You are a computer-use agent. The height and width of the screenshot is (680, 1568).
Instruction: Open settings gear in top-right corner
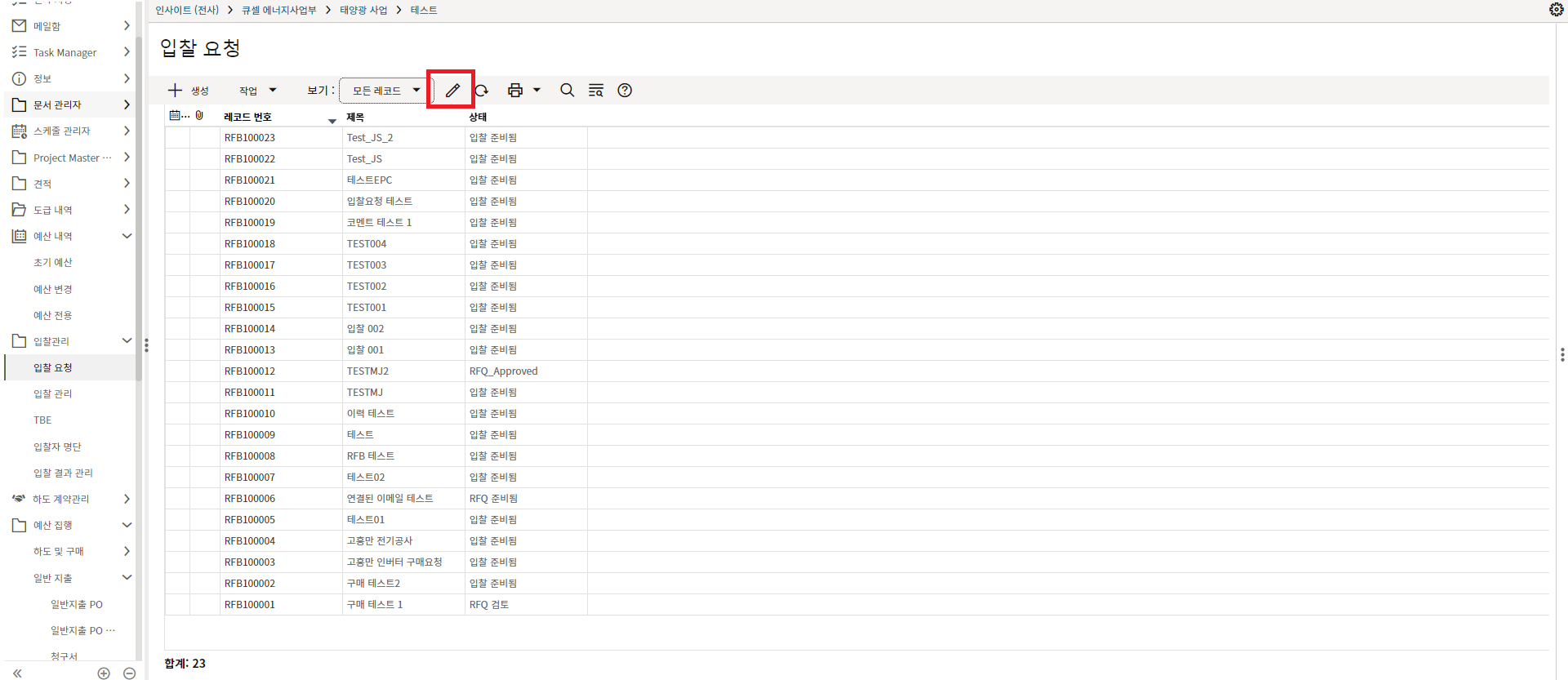pyautogui.click(x=1556, y=10)
